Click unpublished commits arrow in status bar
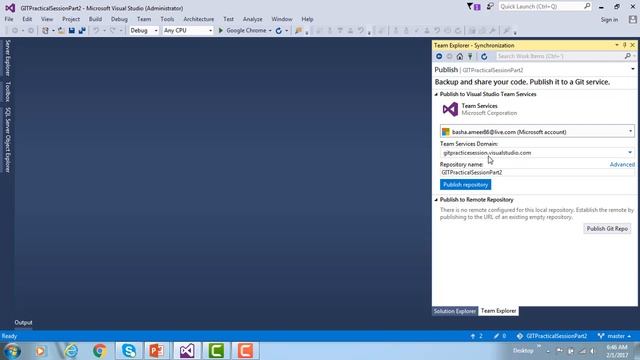640x360 pixels. coord(473,336)
